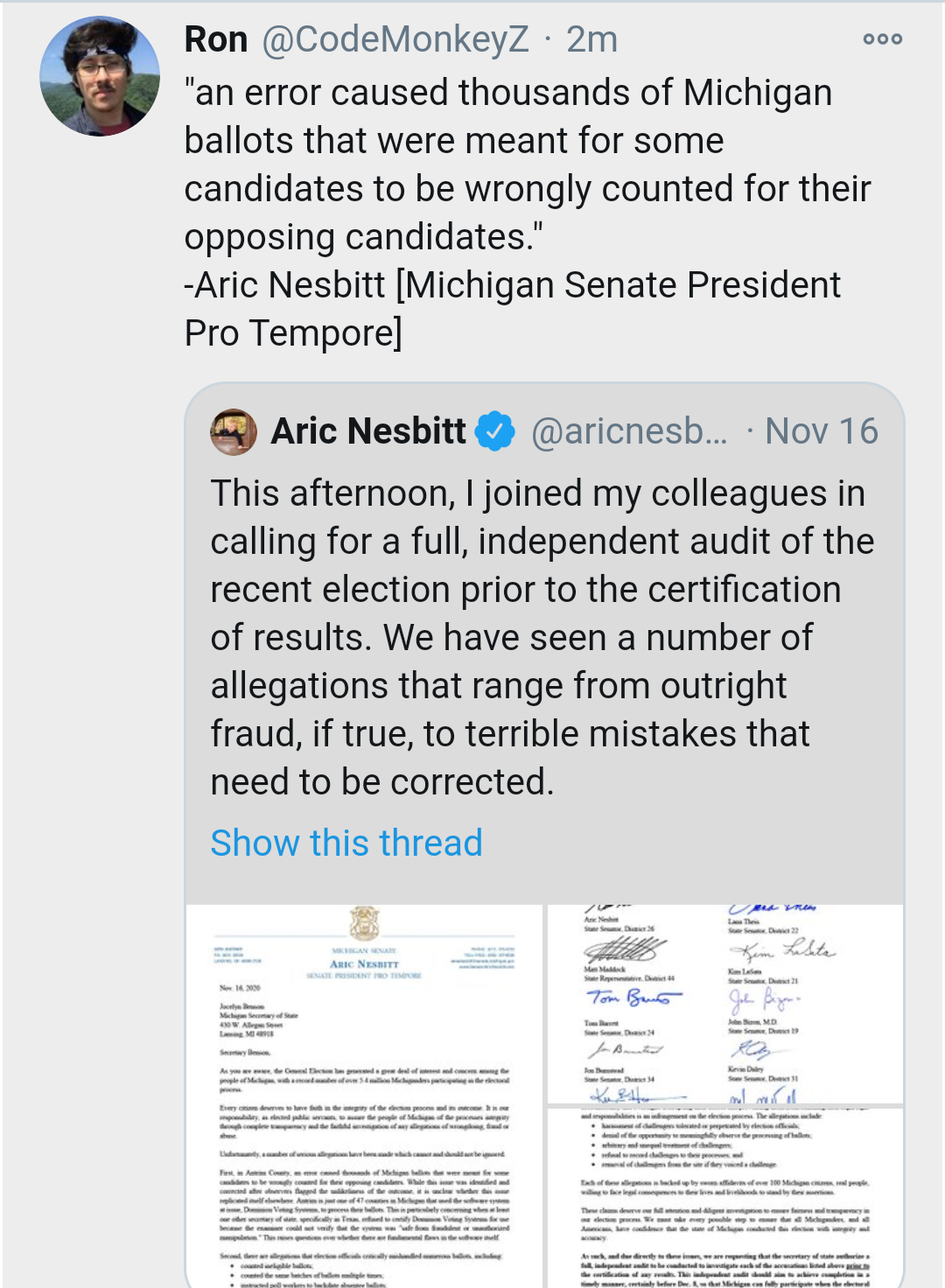Image resolution: width=945 pixels, height=1288 pixels.
Task: Open the signatures page image
Action: point(725,1004)
